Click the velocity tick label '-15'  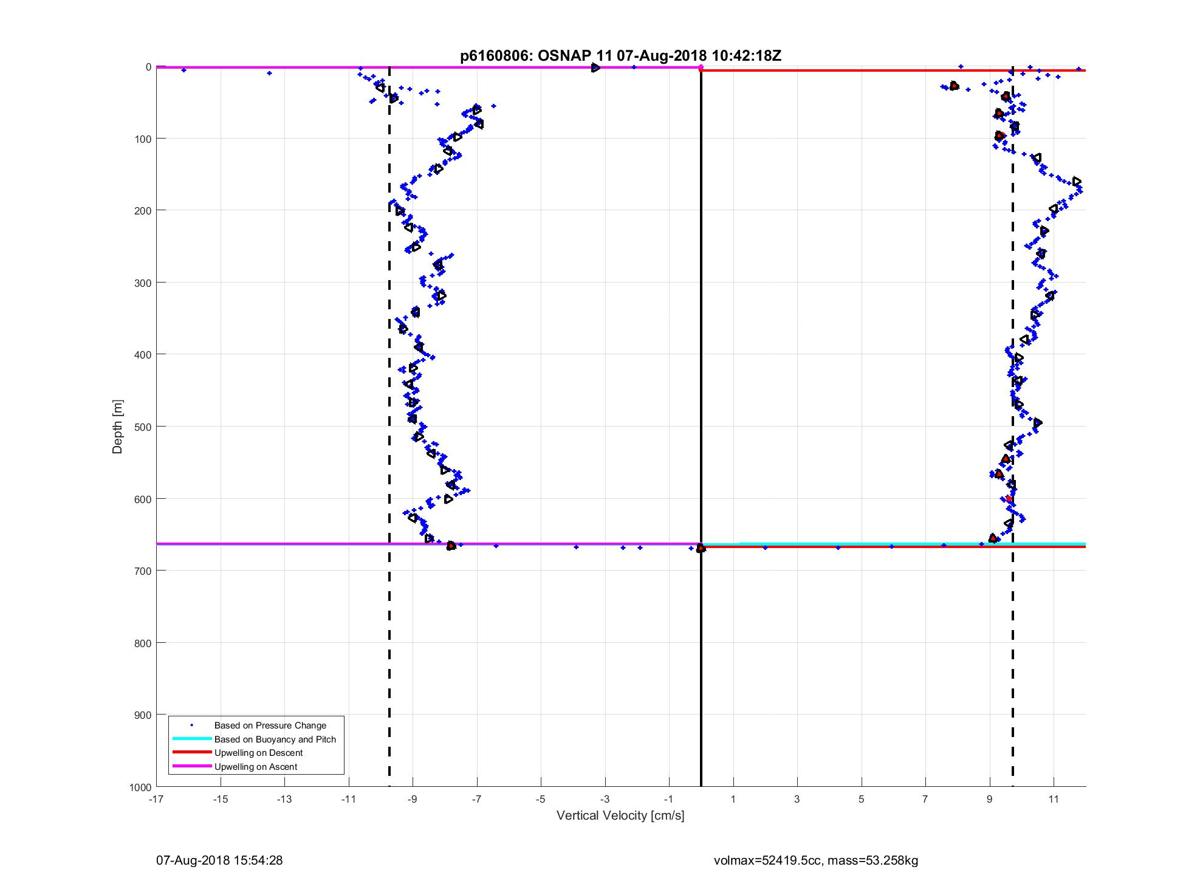(220, 799)
